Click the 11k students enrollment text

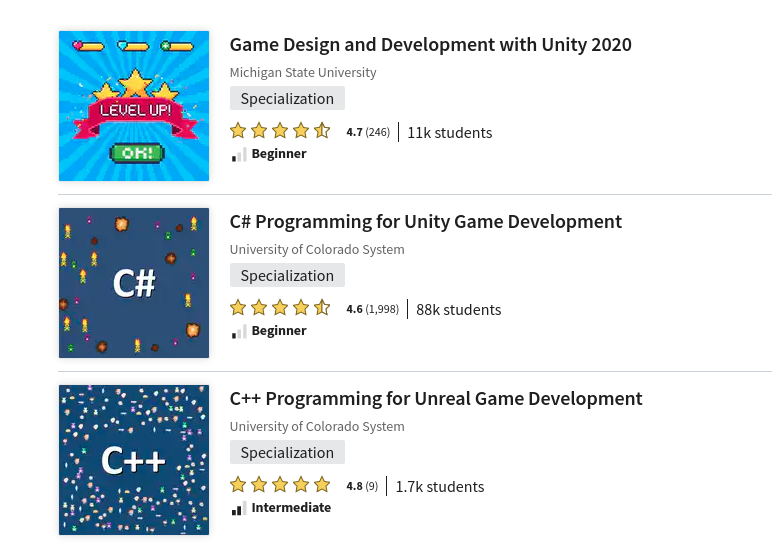450,132
